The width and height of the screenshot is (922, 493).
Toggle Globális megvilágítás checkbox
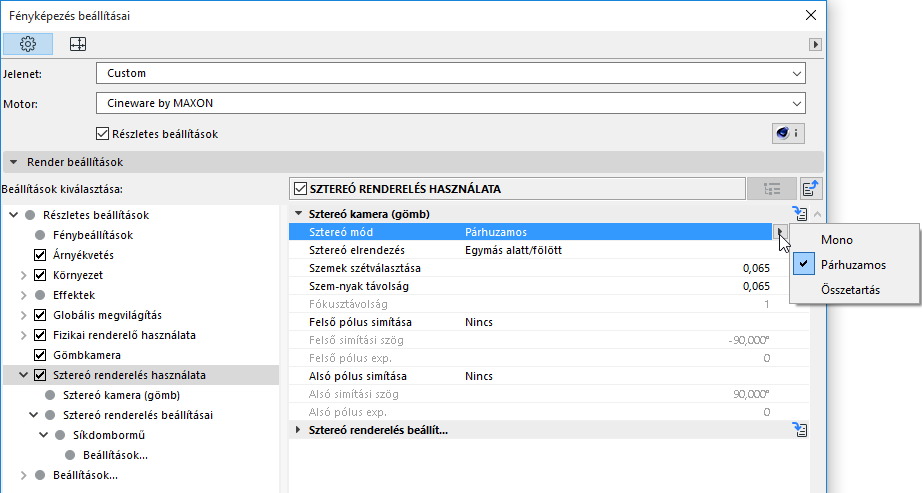40,315
